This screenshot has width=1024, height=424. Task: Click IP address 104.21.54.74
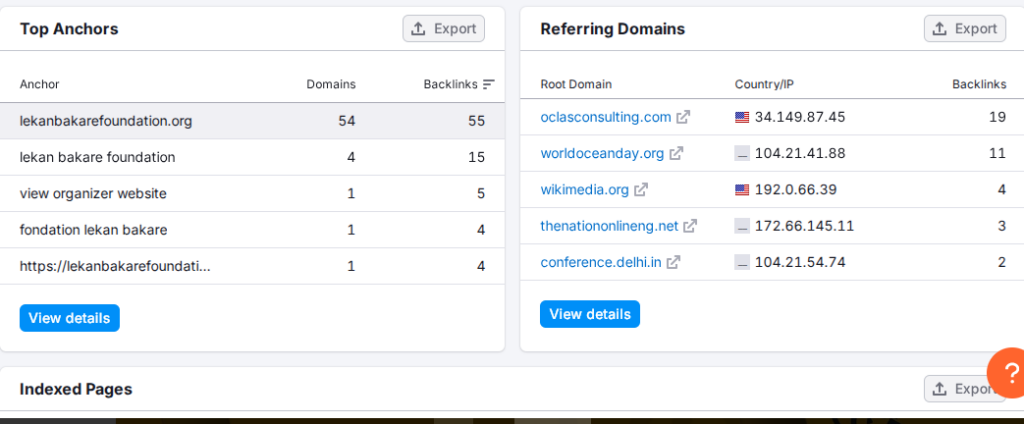pos(800,263)
